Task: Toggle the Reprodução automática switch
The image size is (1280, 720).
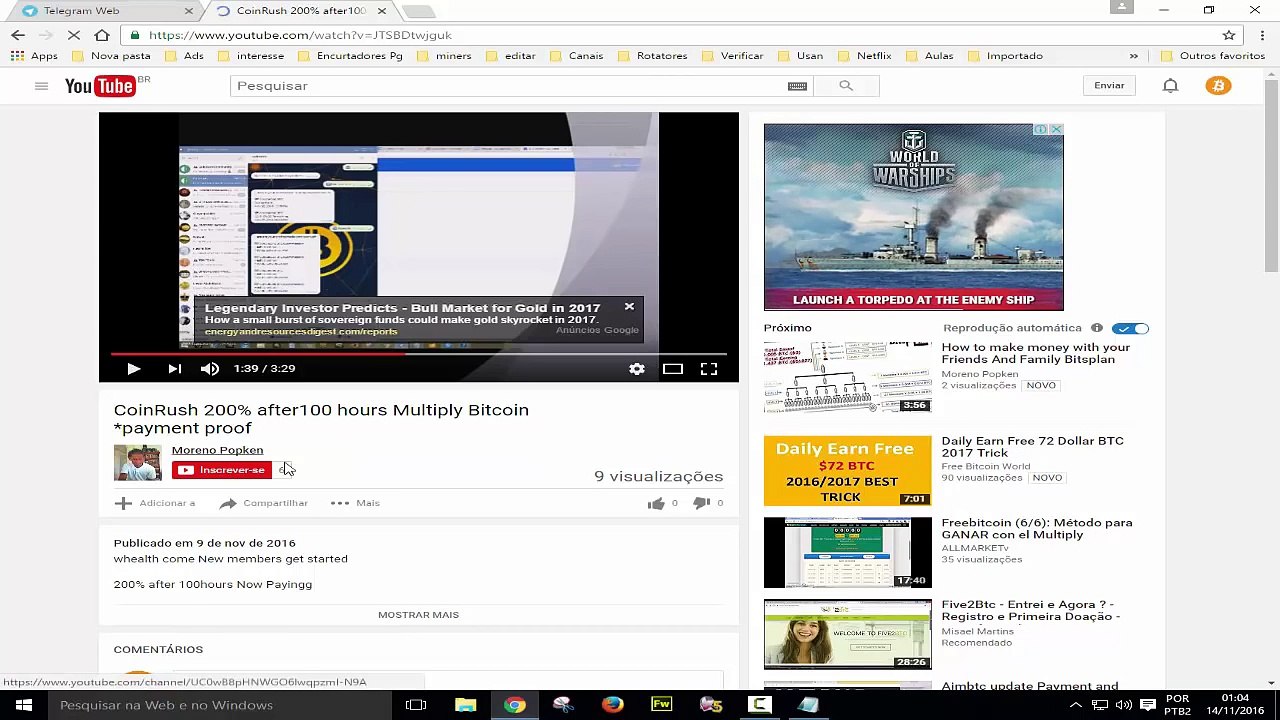Action: [x=1131, y=328]
